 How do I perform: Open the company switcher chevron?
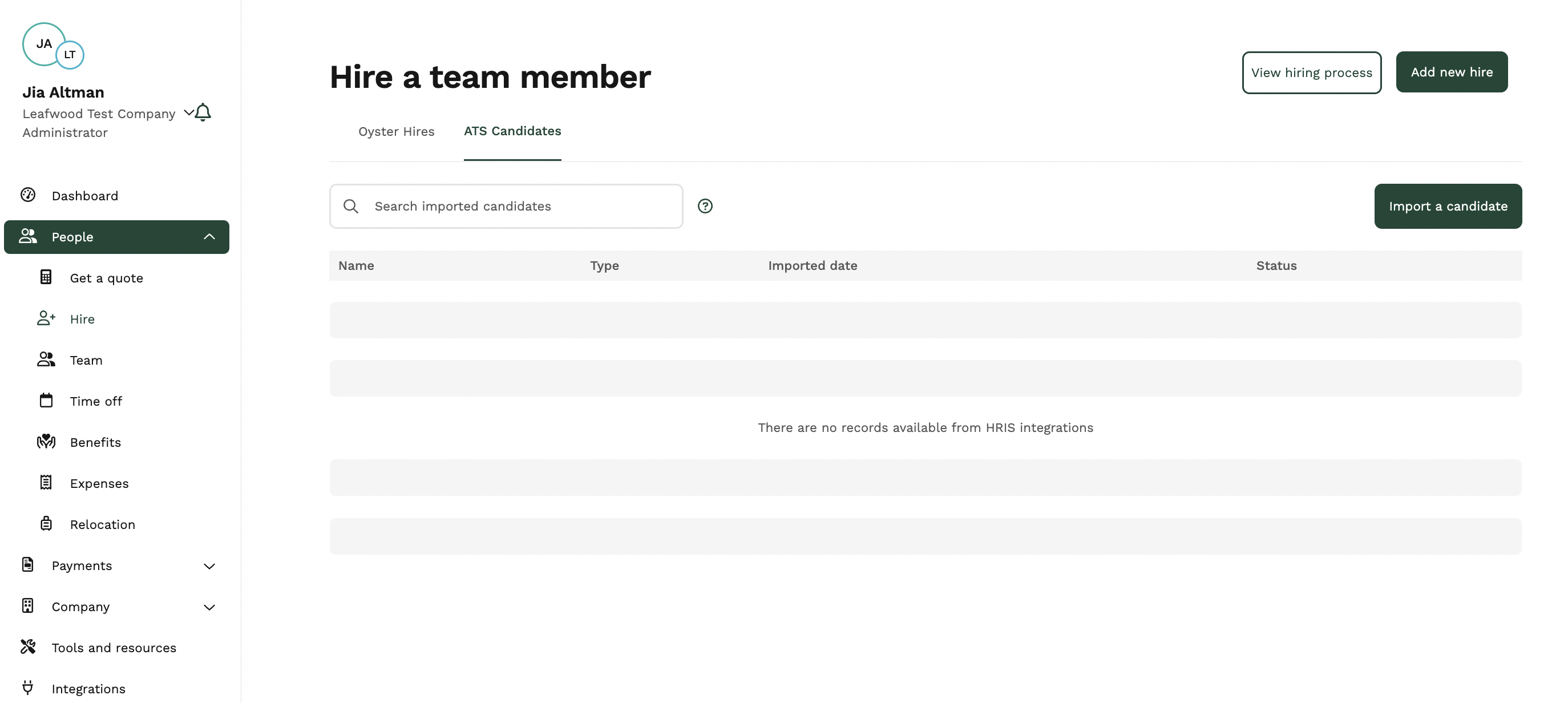(189, 112)
